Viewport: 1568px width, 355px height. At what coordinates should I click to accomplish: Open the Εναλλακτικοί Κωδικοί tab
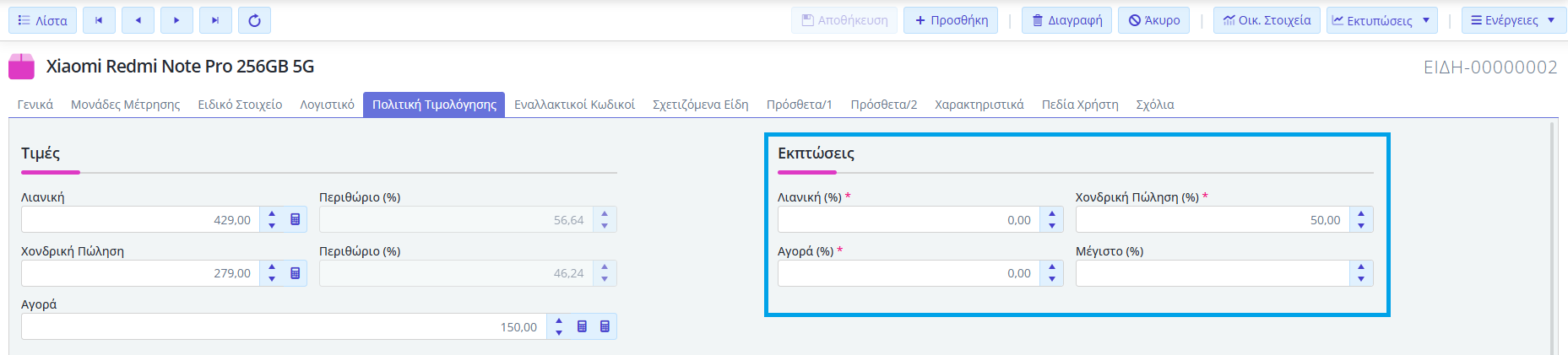tap(574, 105)
